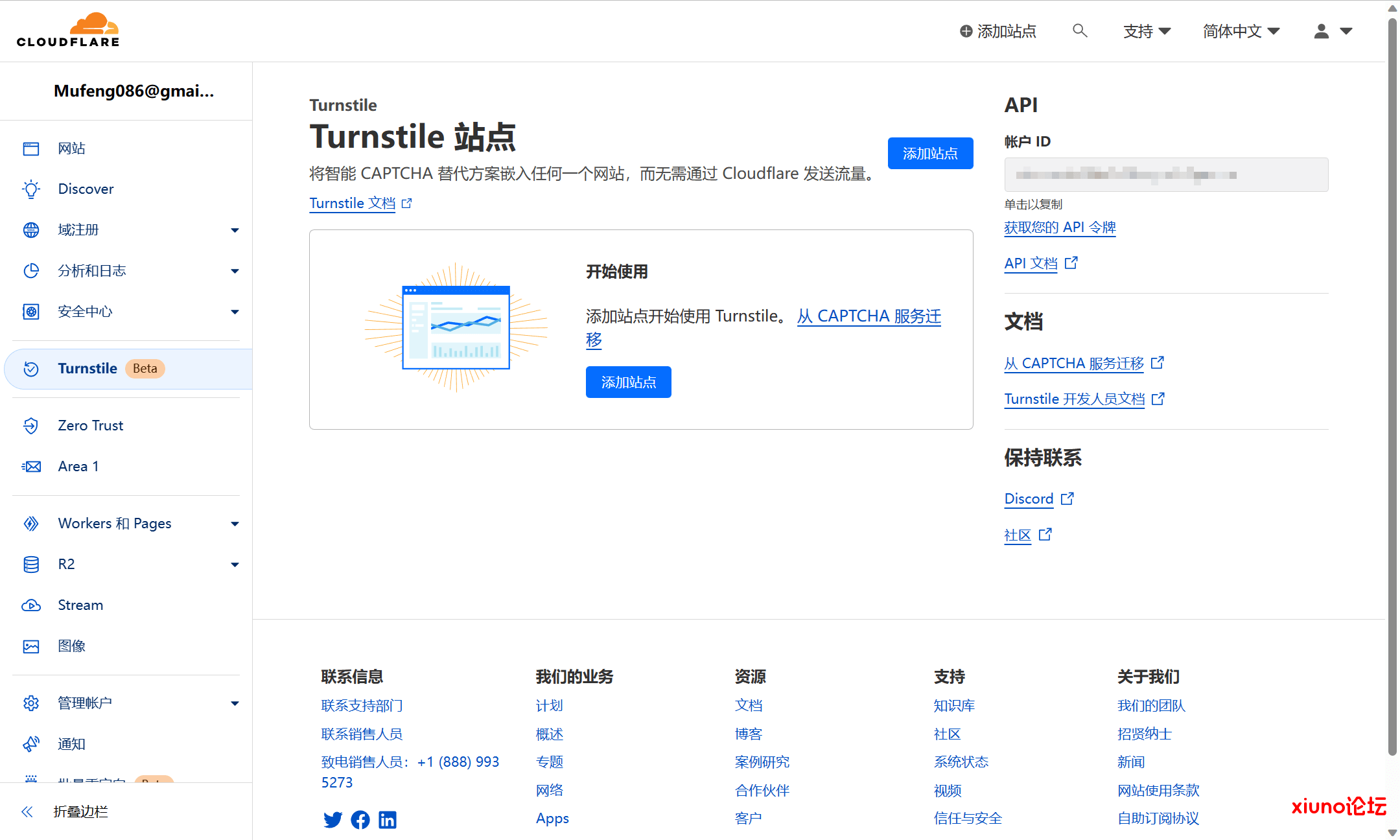The image size is (1400, 840).
Task: Open search using the magnifying glass icon
Action: [1080, 30]
